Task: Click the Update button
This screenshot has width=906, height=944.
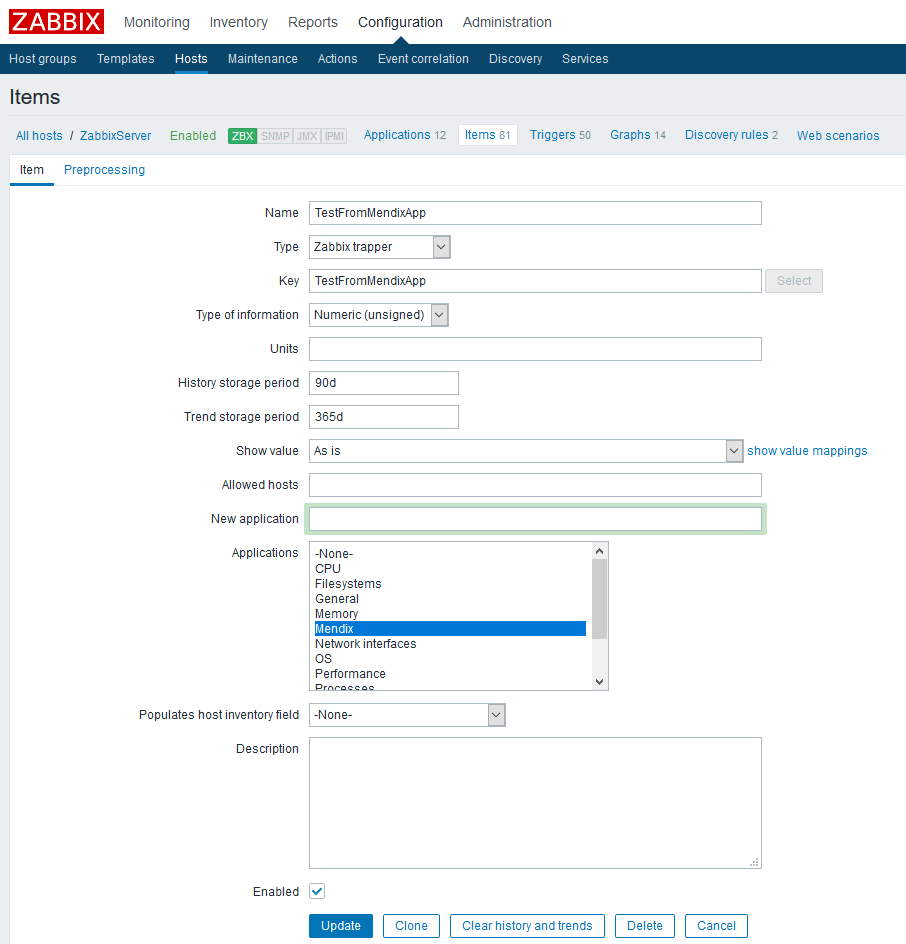Action: click(340, 926)
